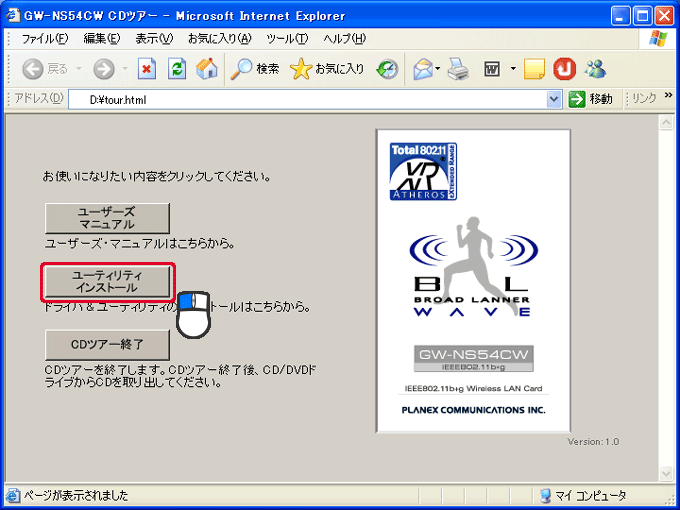Open the Help (ヘルプ) menu
The height and width of the screenshot is (510, 680).
tap(345, 39)
